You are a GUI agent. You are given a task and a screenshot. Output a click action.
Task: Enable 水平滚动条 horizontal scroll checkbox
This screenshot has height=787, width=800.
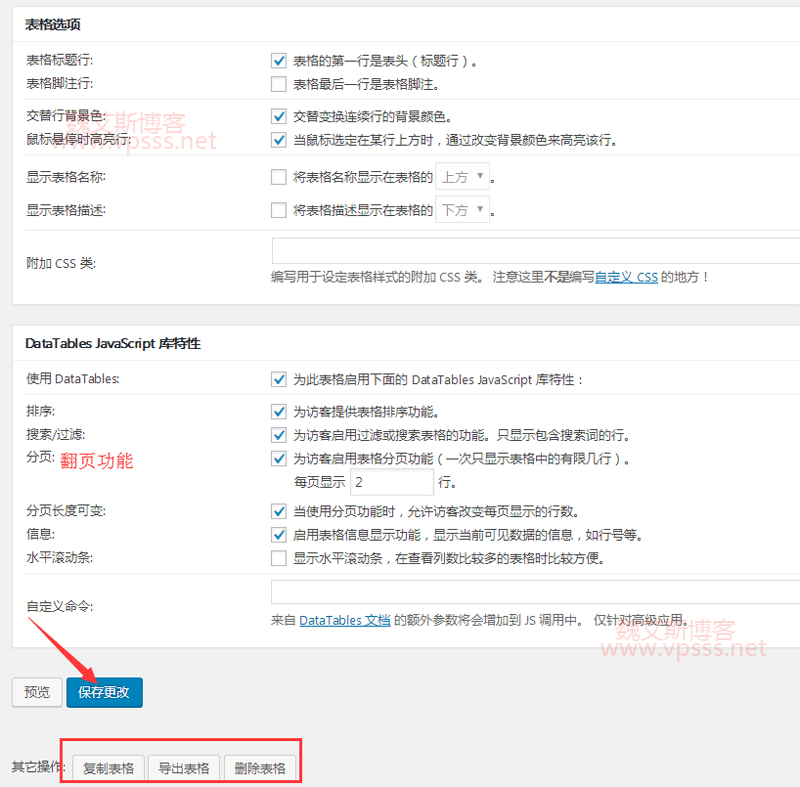279,558
